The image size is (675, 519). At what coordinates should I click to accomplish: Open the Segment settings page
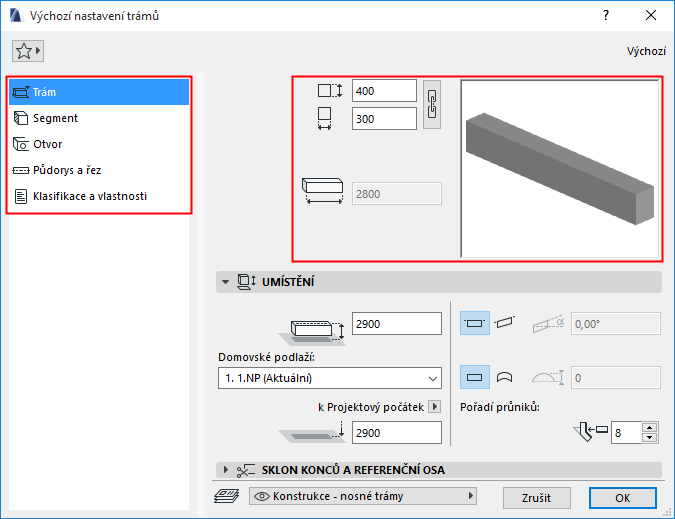click(99, 118)
